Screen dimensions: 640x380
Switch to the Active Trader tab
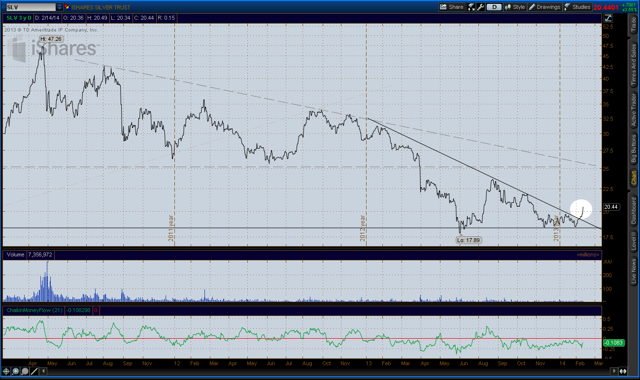pyautogui.click(x=633, y=110)
